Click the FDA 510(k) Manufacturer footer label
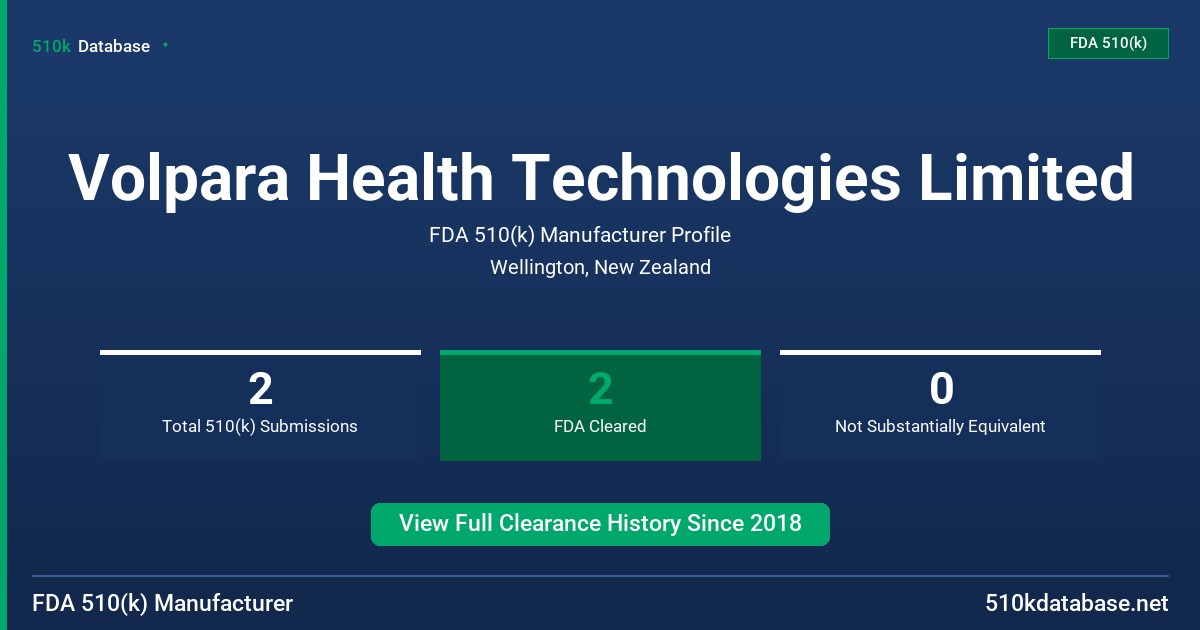The height and width of the screenshot is (630, 1200). [163, 604]
